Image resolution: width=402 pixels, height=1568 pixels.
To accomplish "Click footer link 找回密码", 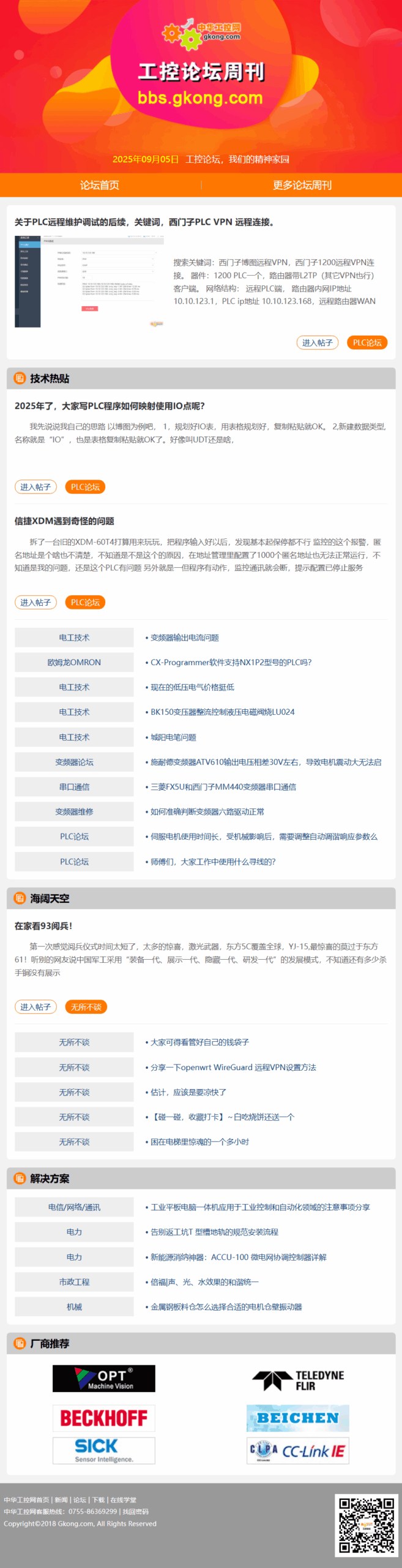I will (136, 1512).
